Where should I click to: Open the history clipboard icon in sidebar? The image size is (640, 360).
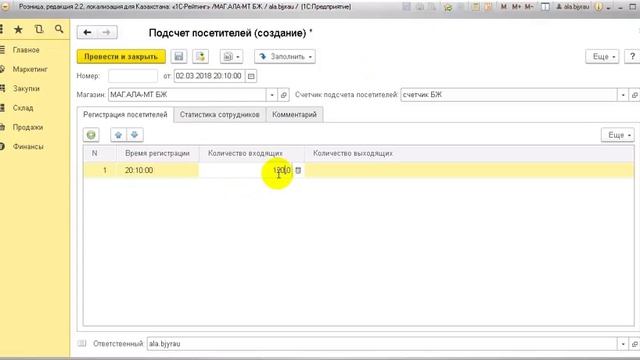(39, 29)
